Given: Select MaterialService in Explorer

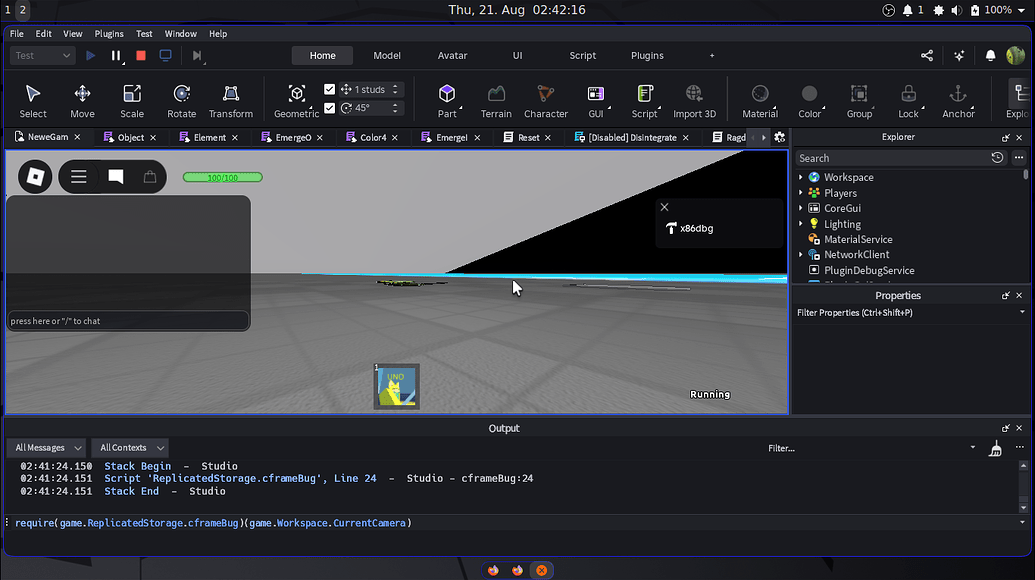Looking at the screenshot, I should coord(857,239).
